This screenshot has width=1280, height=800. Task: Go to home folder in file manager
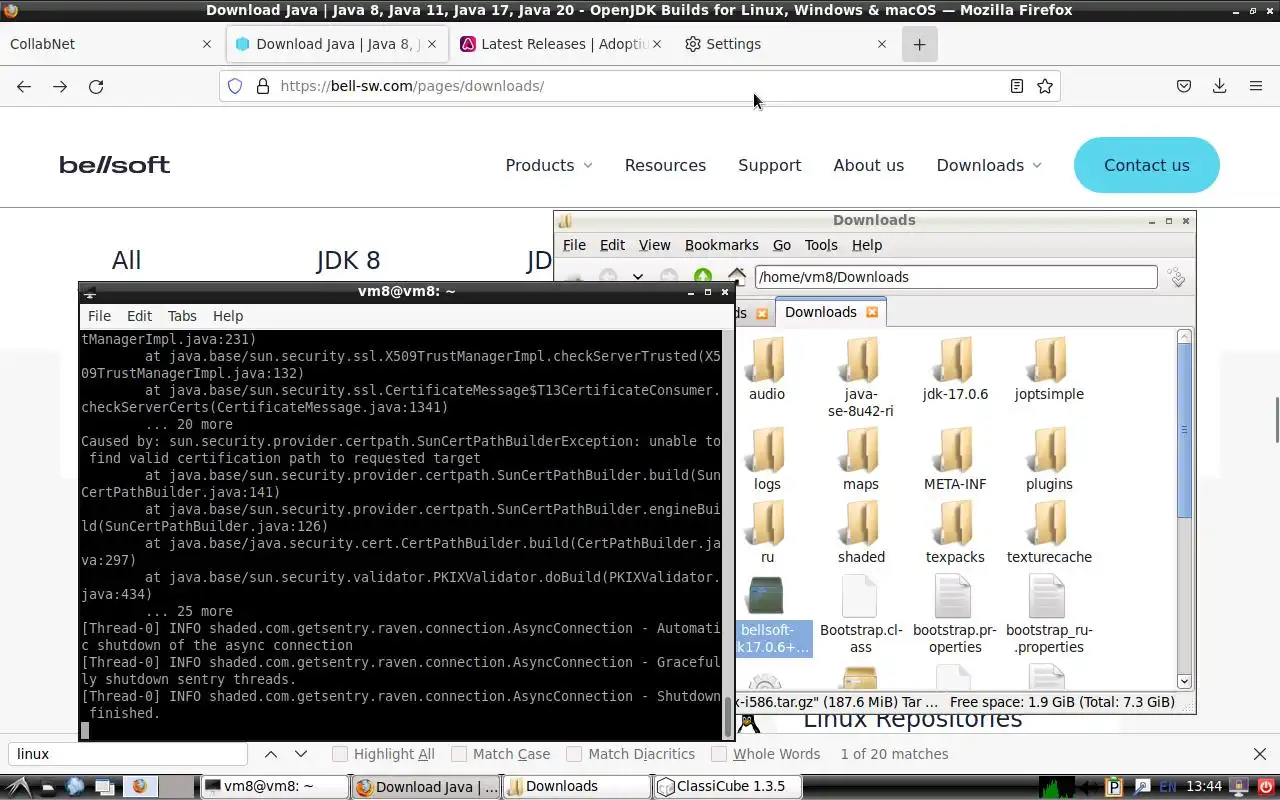coord(737,277)
